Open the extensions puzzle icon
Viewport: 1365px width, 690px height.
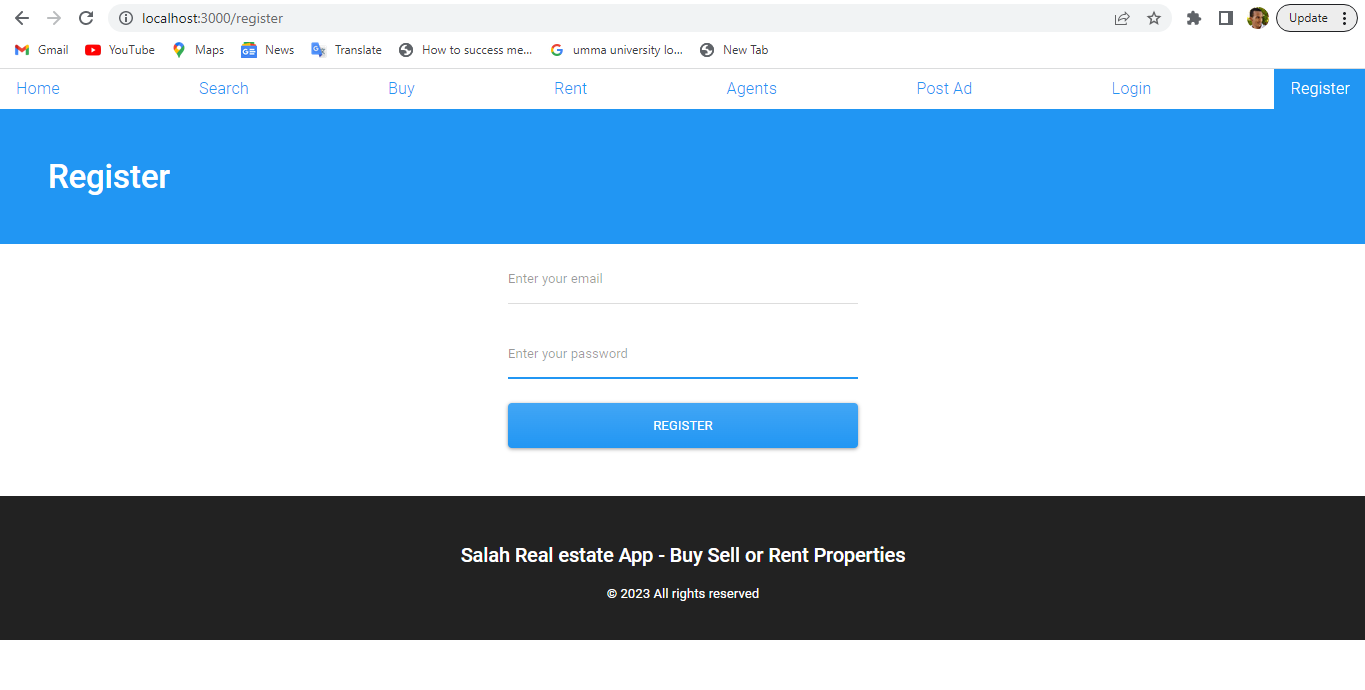1193,18
